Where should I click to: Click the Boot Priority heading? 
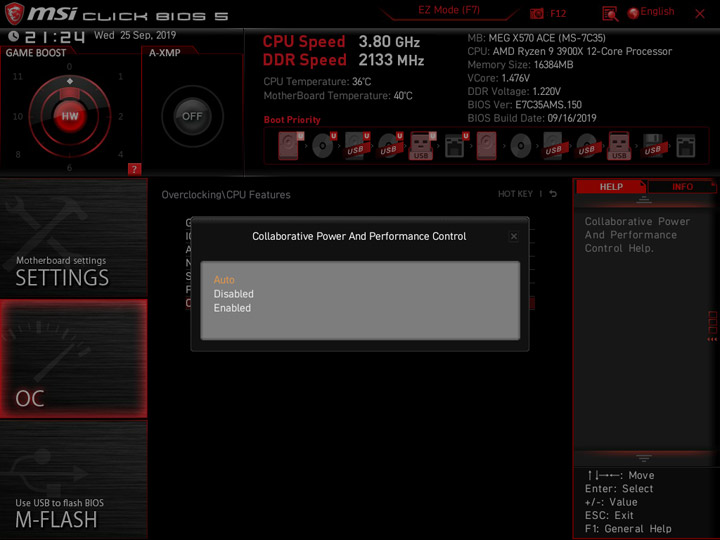click(292, 120)
